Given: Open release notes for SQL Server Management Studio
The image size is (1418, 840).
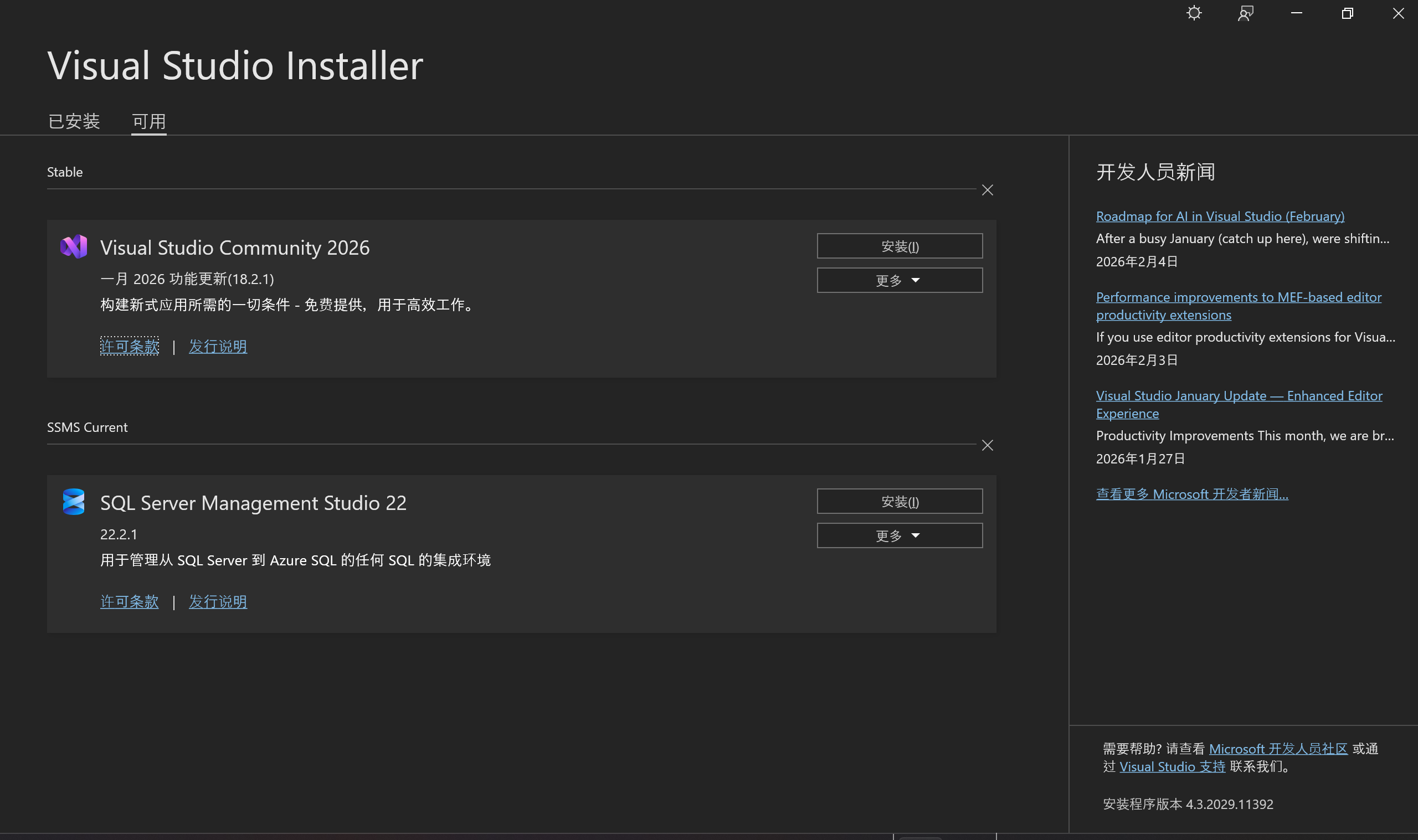Looking at the screenshot, I should coord(217,601).
